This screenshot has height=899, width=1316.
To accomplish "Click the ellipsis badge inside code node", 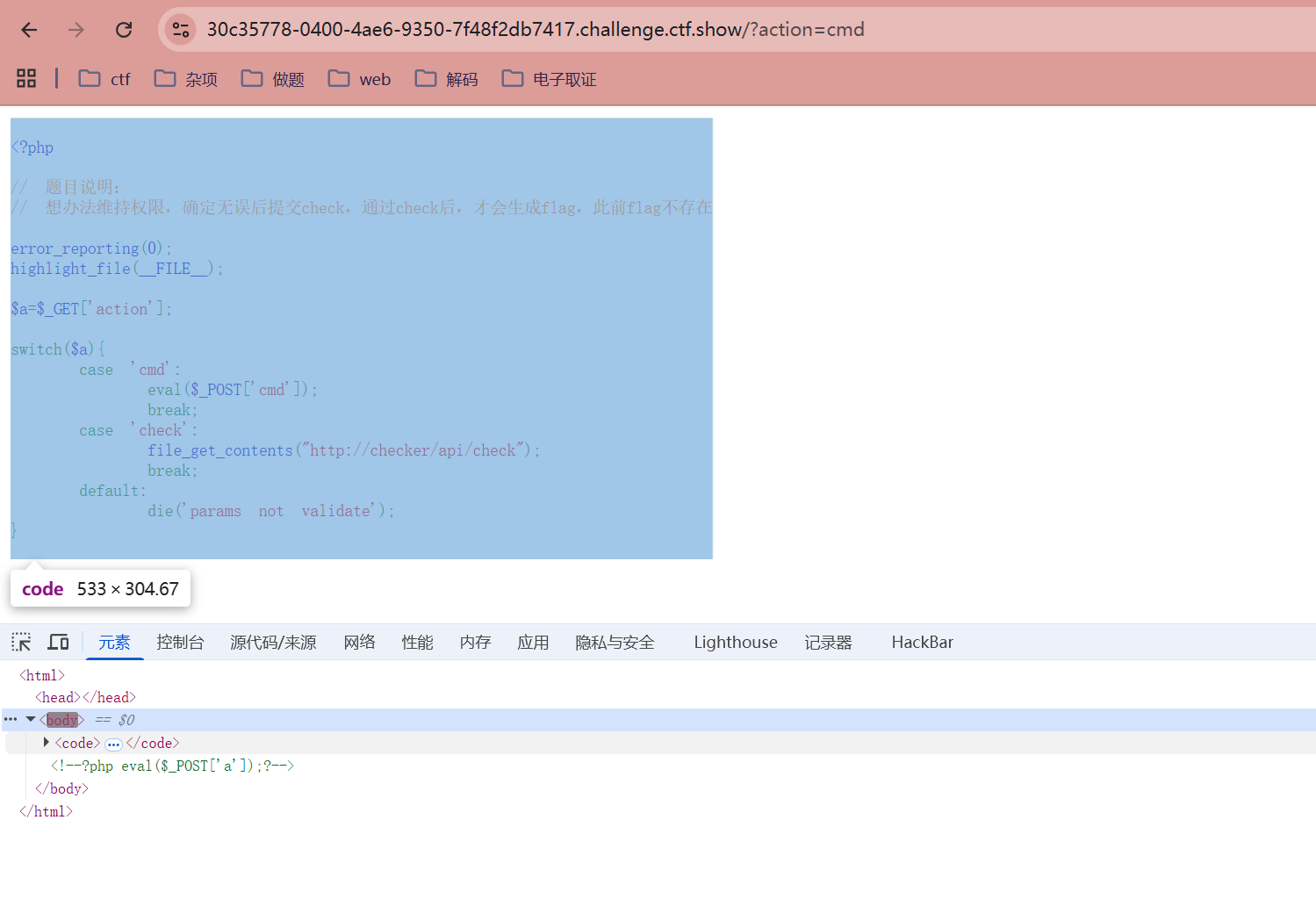I will click(113, 744).
